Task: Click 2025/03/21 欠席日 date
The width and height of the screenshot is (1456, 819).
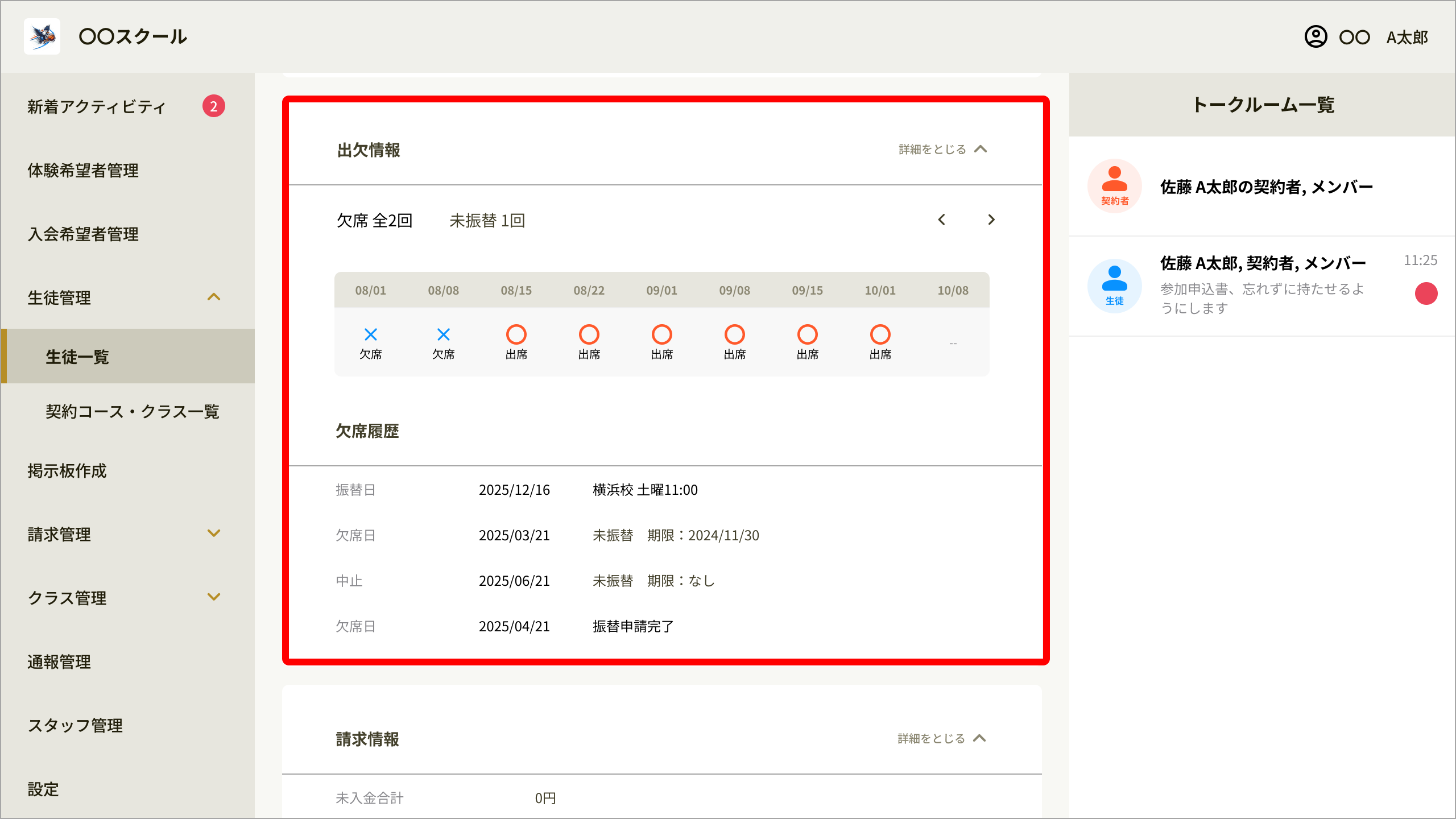Action: click(x=514, y=535)
